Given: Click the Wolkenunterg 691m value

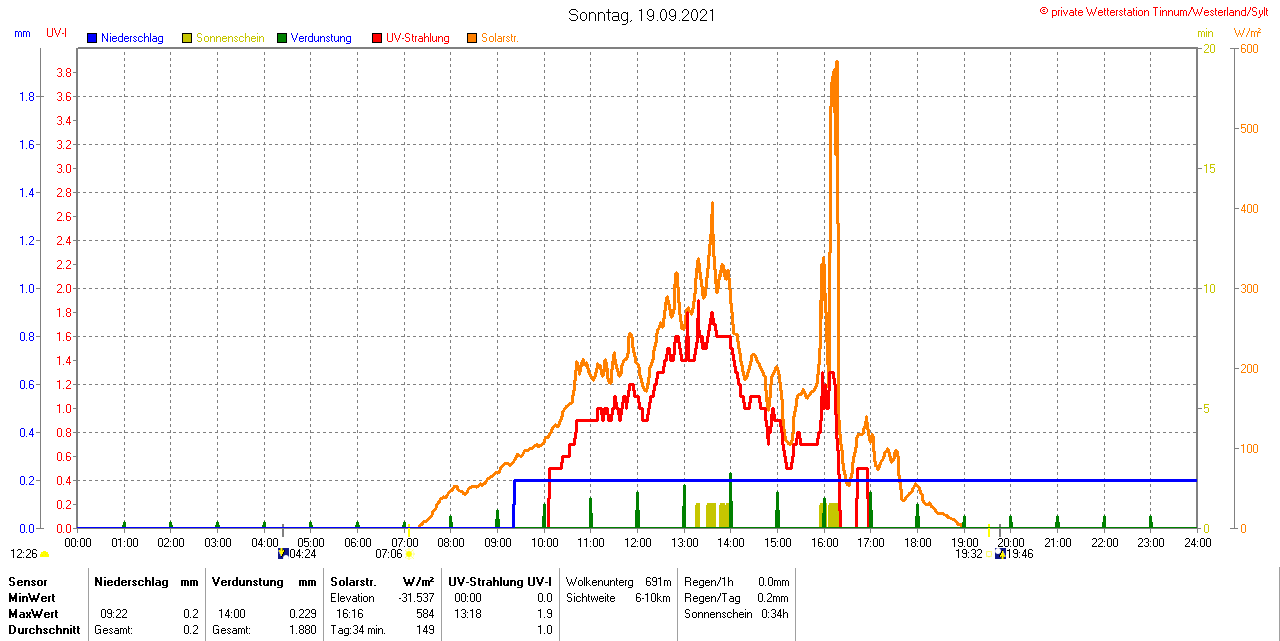Looking at the screenshot, I should (x=658, y=581).
